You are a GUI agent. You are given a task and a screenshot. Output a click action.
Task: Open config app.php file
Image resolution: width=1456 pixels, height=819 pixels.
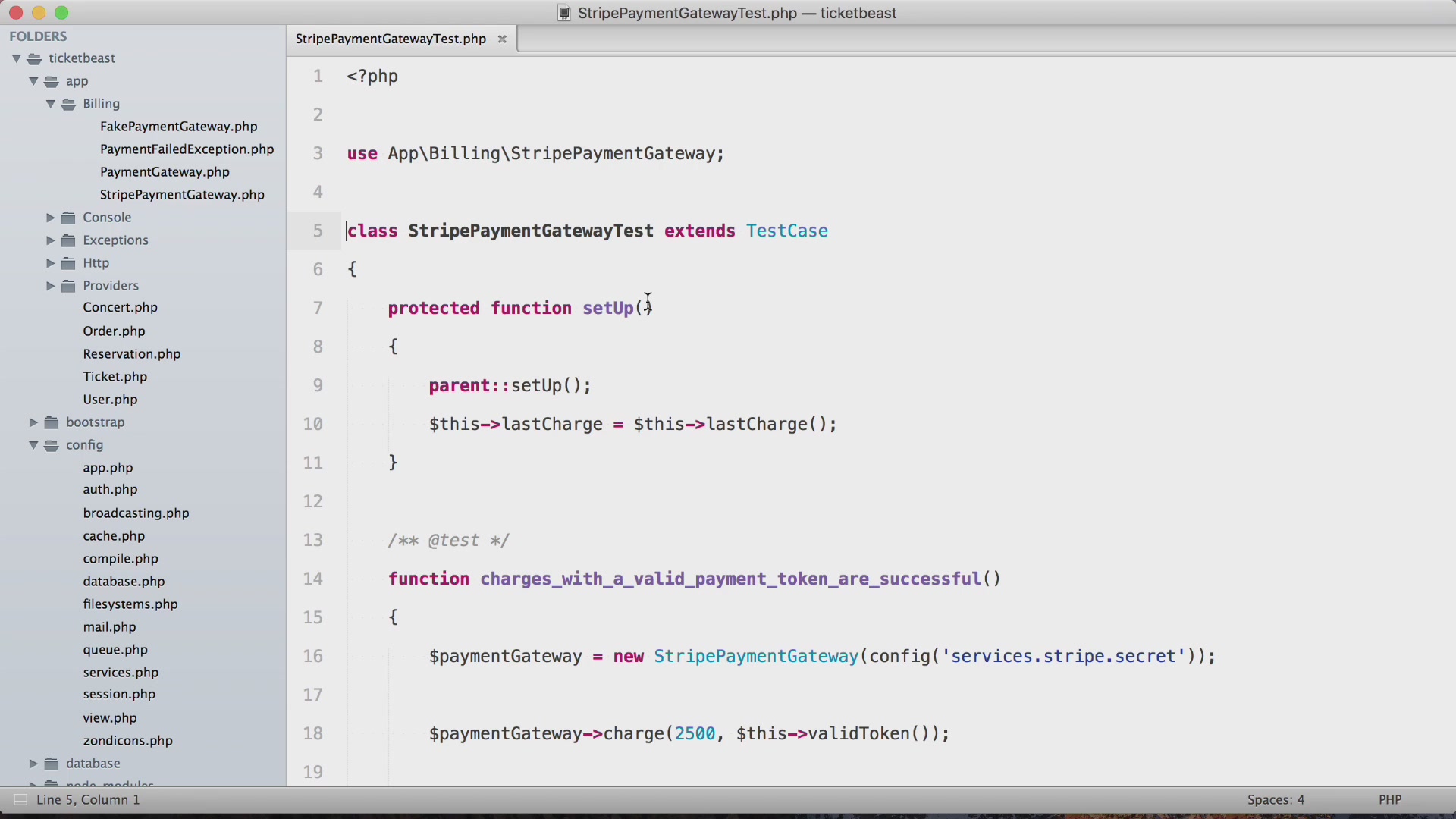[x=108, y=468]
